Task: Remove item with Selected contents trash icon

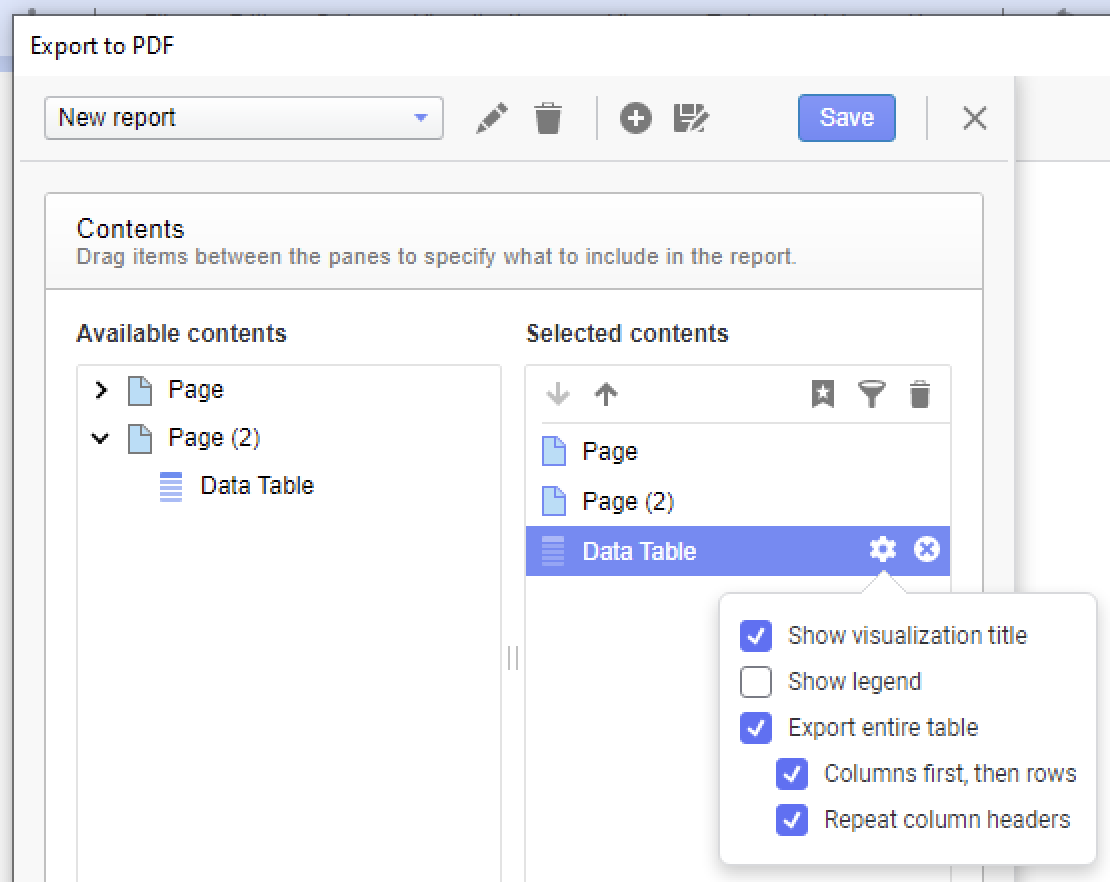Action: tap(920, 395)
